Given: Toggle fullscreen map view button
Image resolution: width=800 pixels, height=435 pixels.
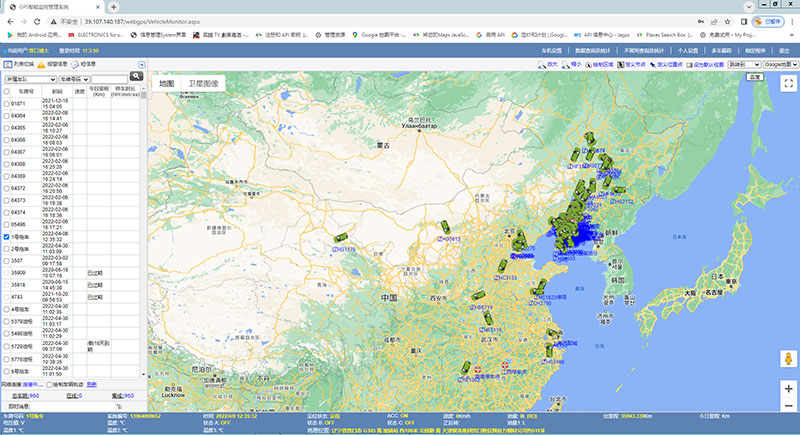Looking at the screenshot, I should point(788,83).
